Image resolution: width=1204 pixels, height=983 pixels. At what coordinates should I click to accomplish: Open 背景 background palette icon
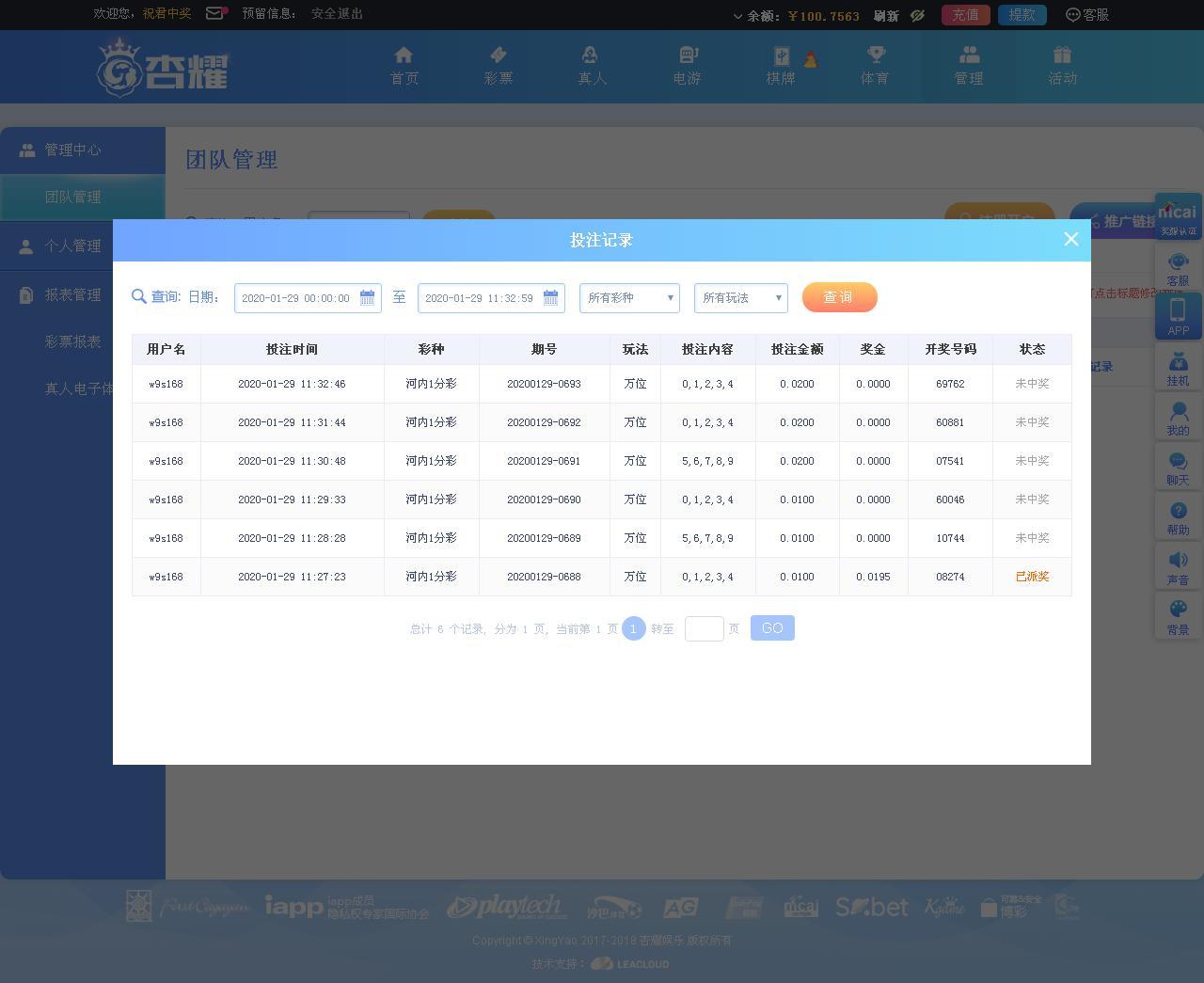(x=1178, y=618)
